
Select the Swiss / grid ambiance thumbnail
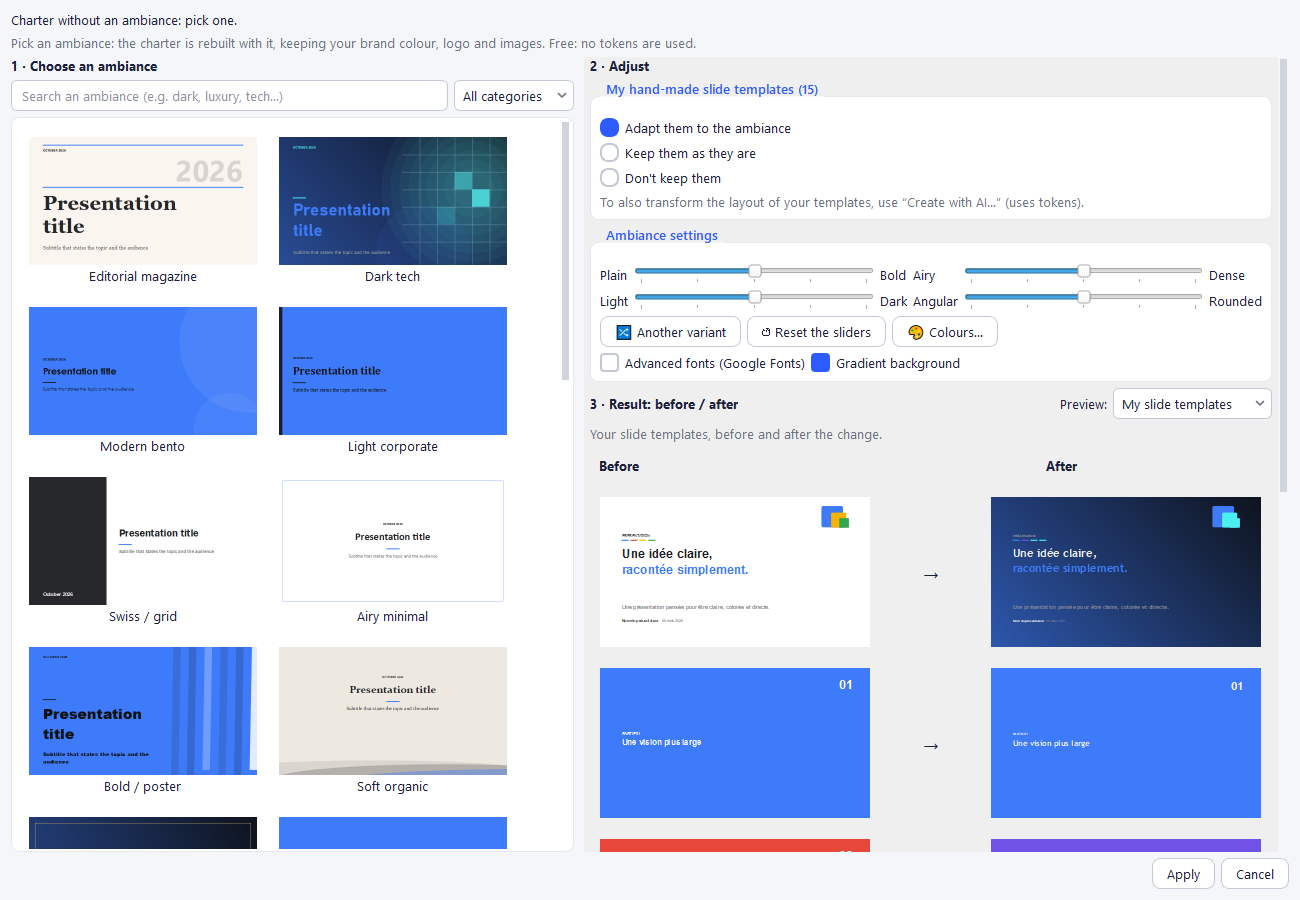[143, 541]
